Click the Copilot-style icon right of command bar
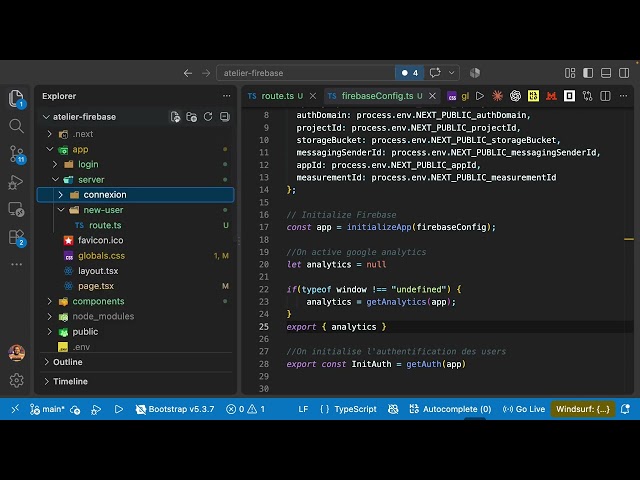Image resolution: width=640 pixels, height=480 pixels. tap(475, 73)
